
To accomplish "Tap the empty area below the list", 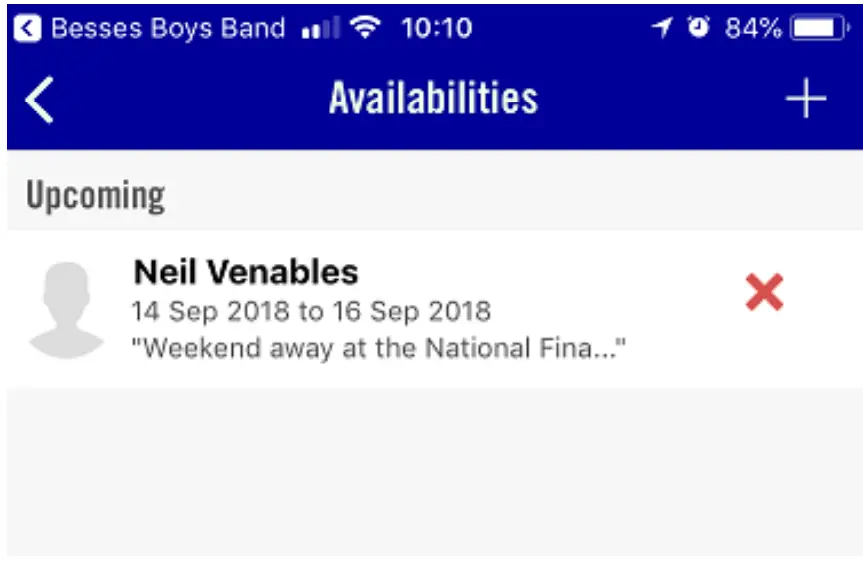I will [x=433, y=470].
